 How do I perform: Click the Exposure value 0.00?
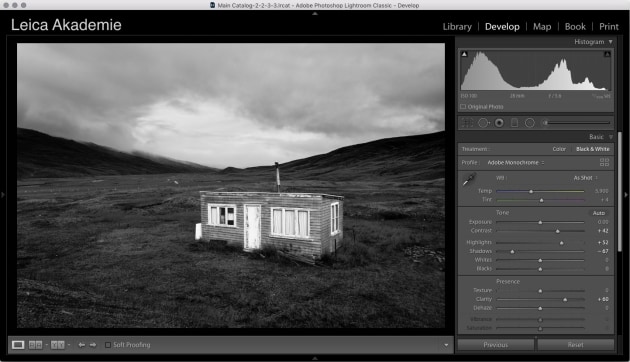[x=603, y=222]
